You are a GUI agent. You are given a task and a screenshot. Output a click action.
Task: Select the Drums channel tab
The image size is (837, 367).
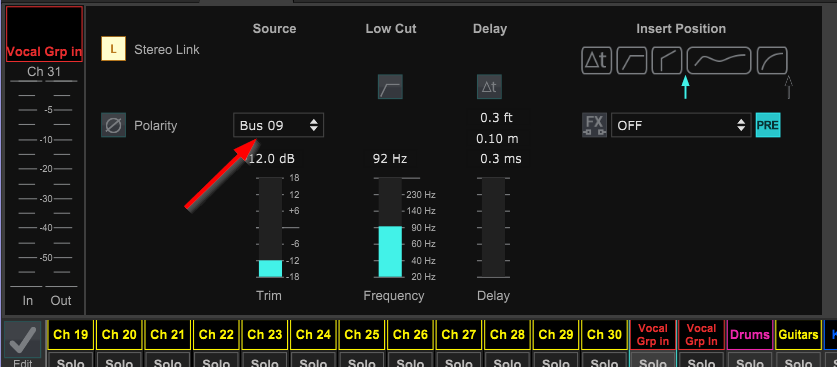pos(749,335)
